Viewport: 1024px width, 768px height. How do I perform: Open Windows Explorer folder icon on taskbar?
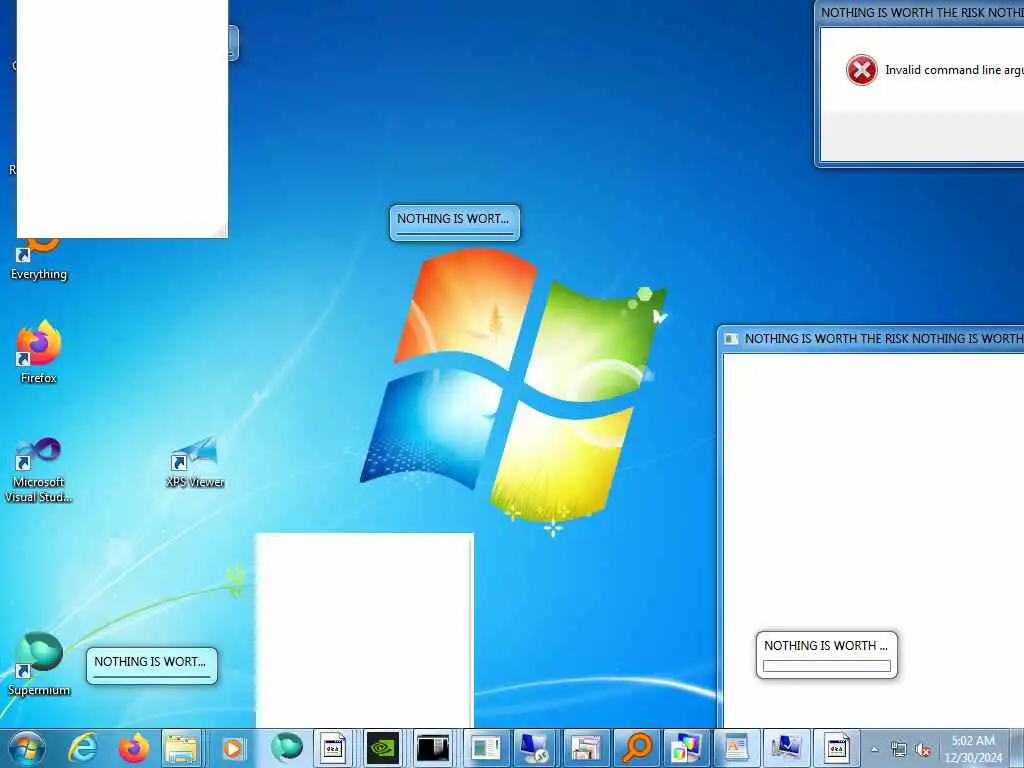click(182, 748)
